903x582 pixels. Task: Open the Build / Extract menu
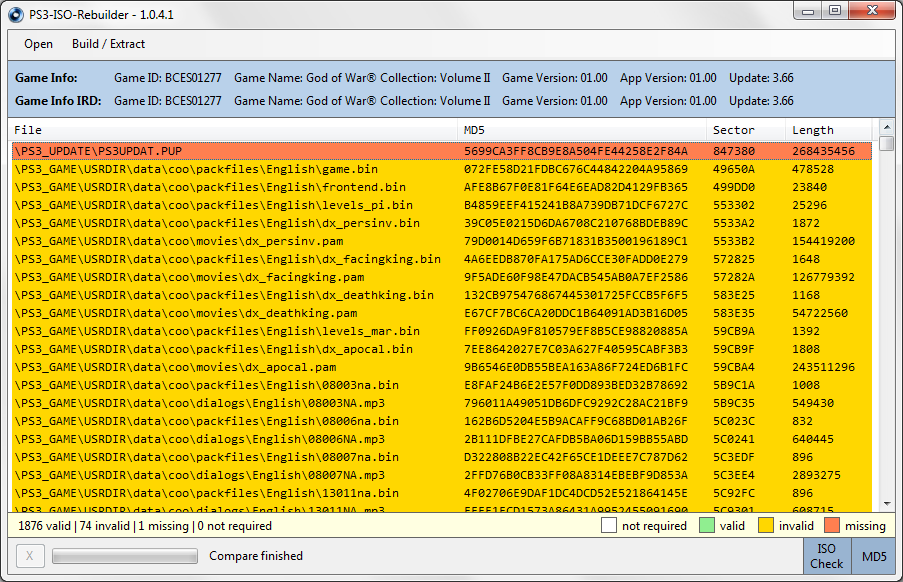pyautogui.click(x=108, y=44)
